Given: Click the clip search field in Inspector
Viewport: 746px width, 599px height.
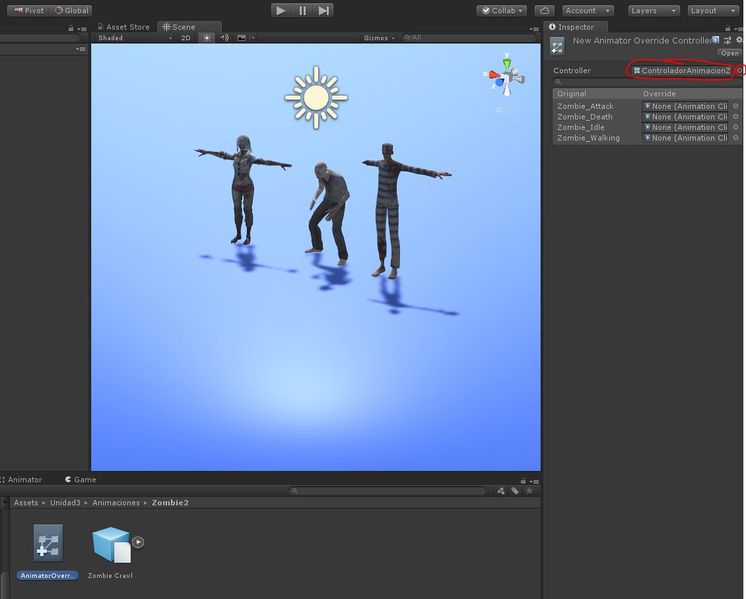Looking at the screenshot, I should tap(647, 82).
